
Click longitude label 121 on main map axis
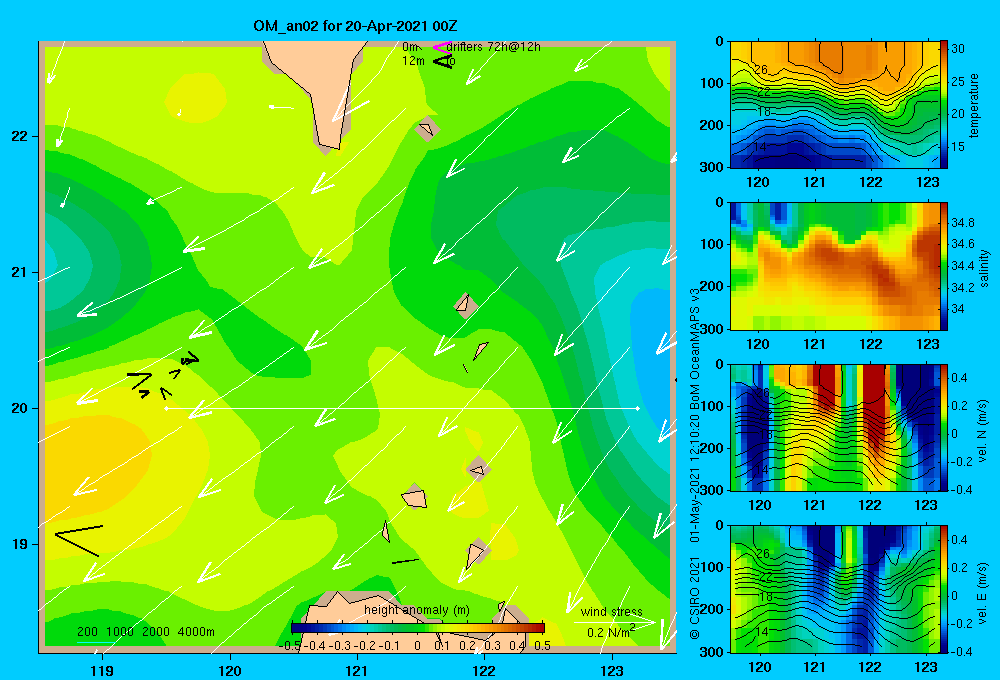point(357,670)
